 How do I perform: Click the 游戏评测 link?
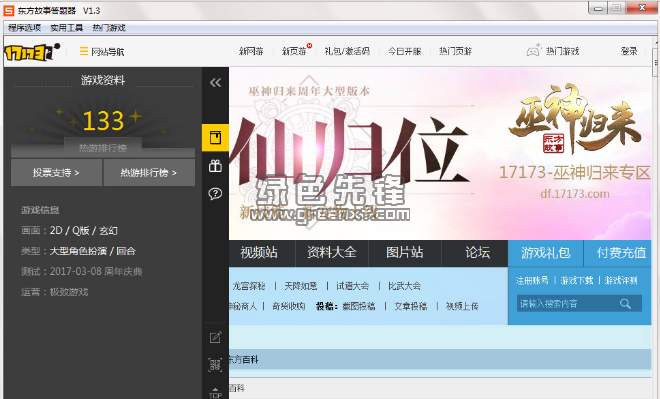[621, 280]
